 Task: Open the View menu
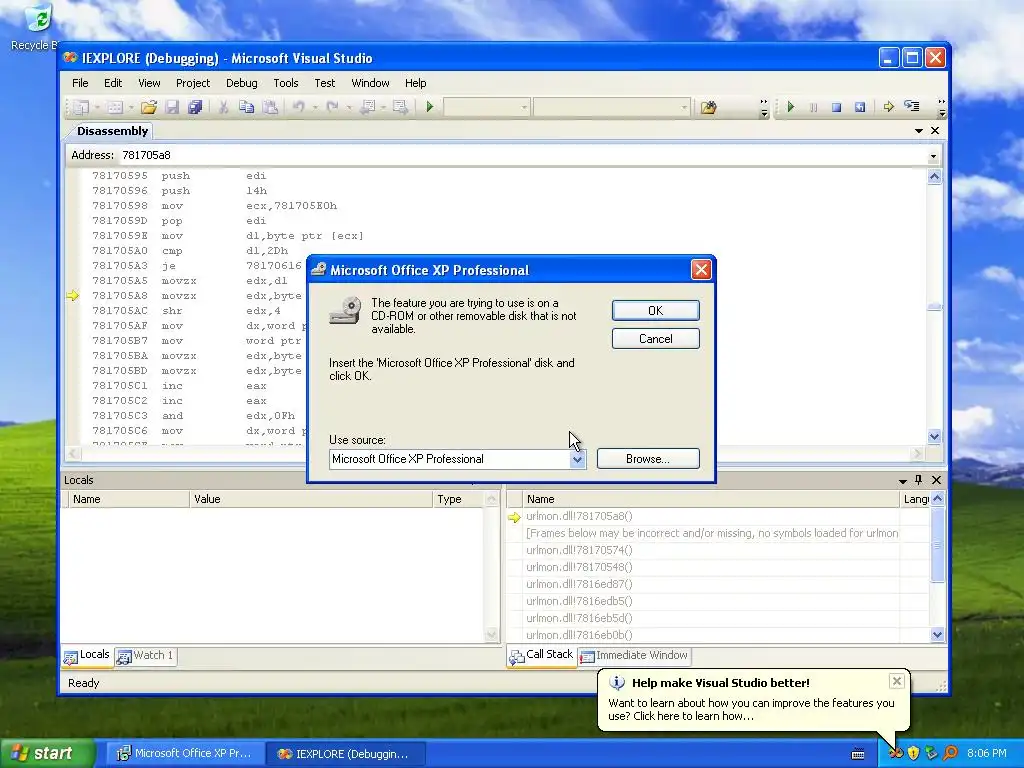(x=149, y=83)
